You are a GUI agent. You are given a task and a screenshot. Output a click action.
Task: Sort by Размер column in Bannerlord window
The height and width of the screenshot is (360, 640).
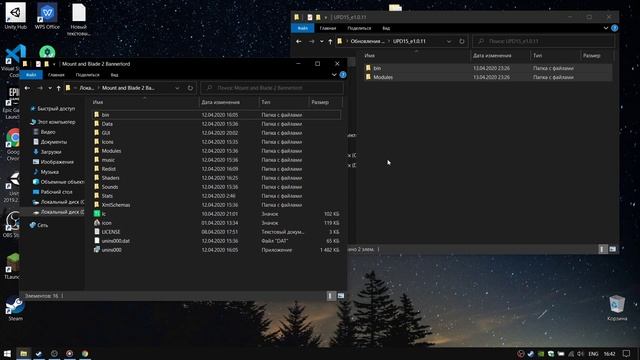click(x=320, y=102)
